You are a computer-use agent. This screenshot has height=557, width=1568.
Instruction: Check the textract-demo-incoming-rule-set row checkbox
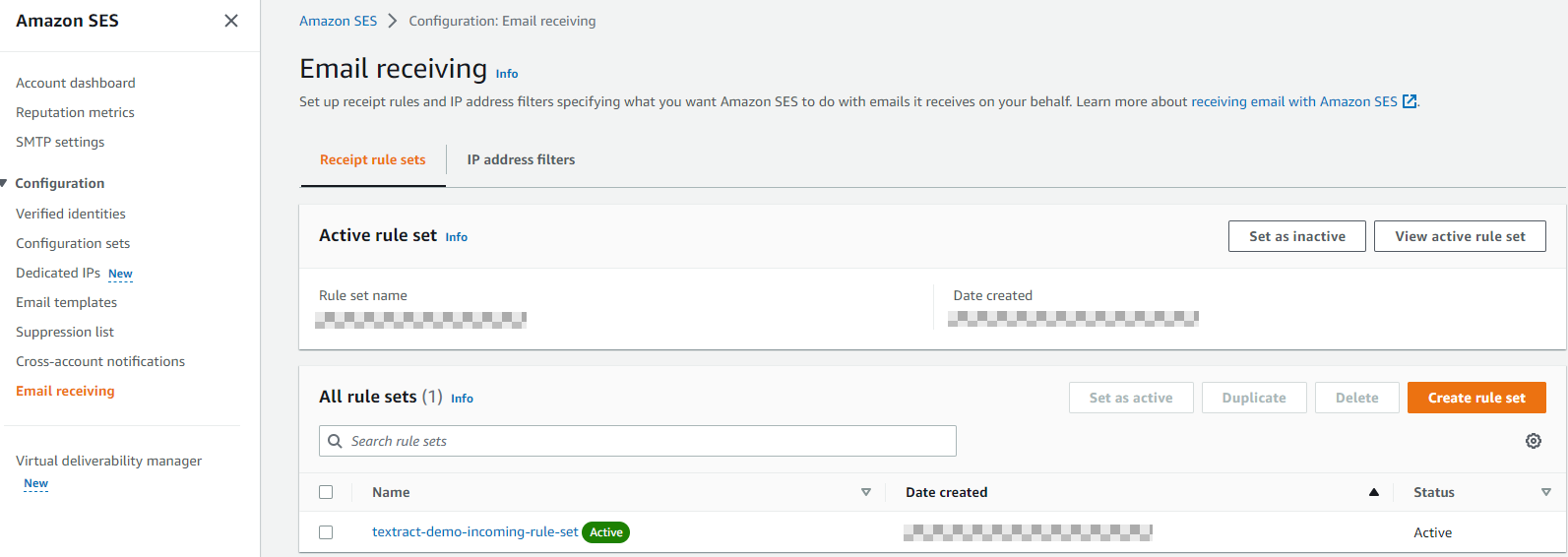[x=326, y=532]
